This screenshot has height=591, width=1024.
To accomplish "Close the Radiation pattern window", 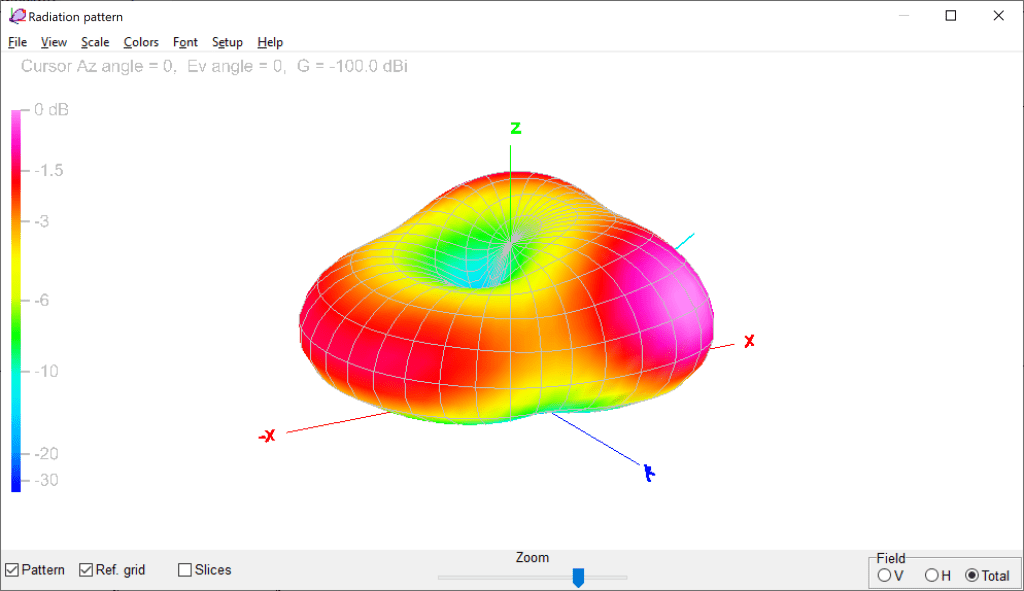I will coord(997,16).
